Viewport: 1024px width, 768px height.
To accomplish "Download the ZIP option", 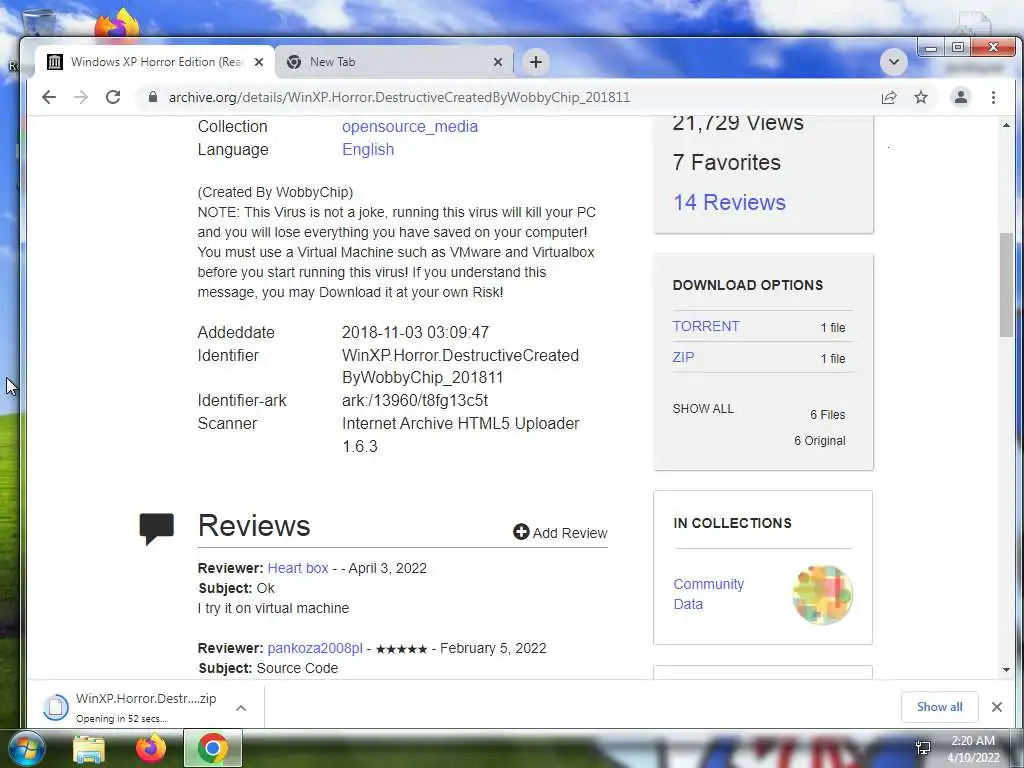I will (x=683, y=357).
